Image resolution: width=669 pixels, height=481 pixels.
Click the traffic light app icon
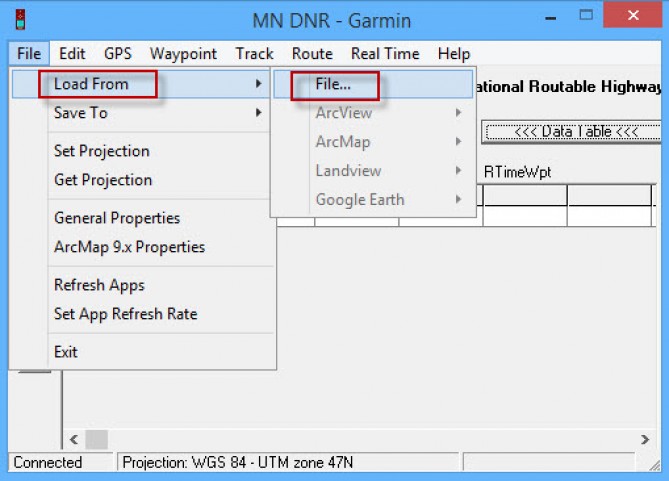pyautogui.click(x=20, y=20)
